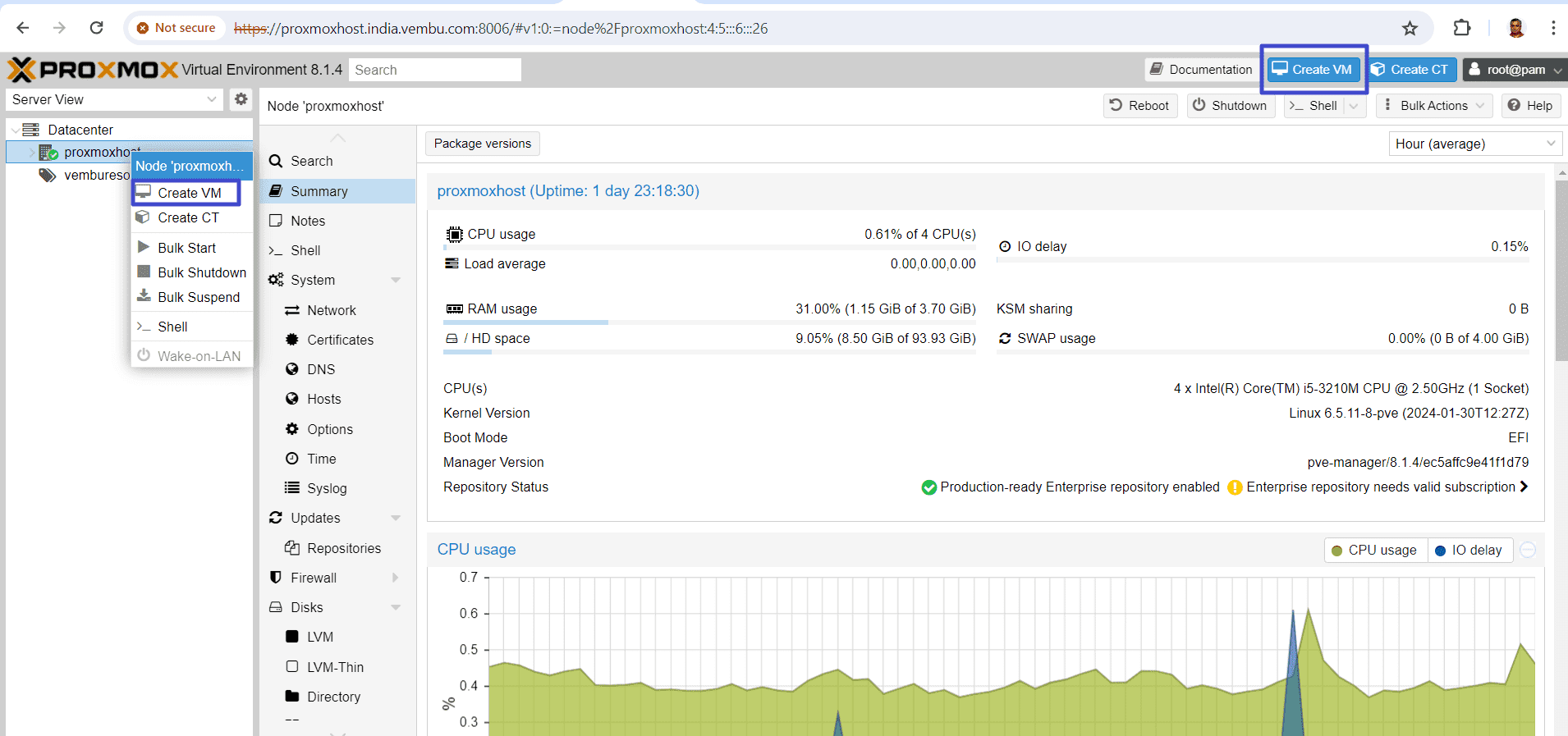
Task: Click the SWAP usage refresh icon
Action: [x=1005, y=338]
